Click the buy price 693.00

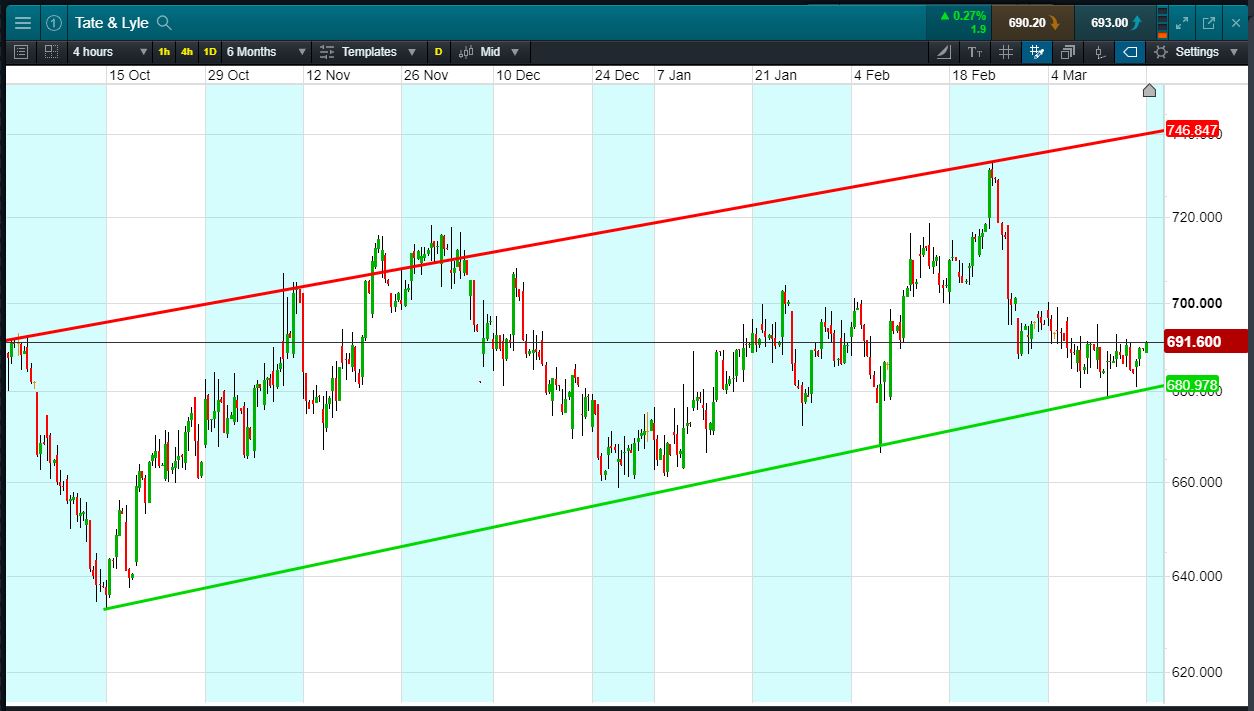1116,22
